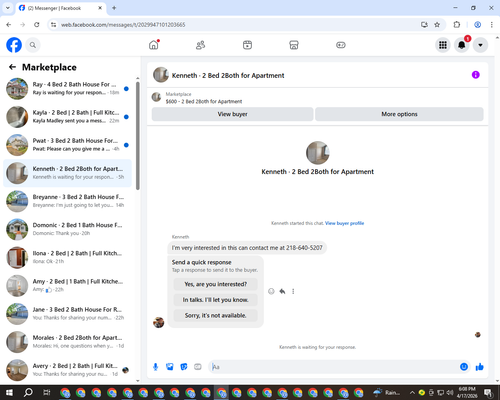Send quick response 'Yes, are you interested?'
The height and width of the screenshot is (400, 500).
(x=215, y=284)
